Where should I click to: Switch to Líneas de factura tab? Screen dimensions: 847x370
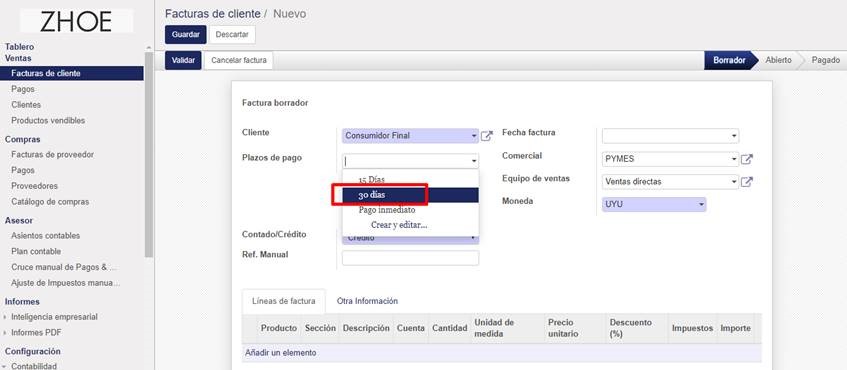pyautogui.click(x=284, y=301)
